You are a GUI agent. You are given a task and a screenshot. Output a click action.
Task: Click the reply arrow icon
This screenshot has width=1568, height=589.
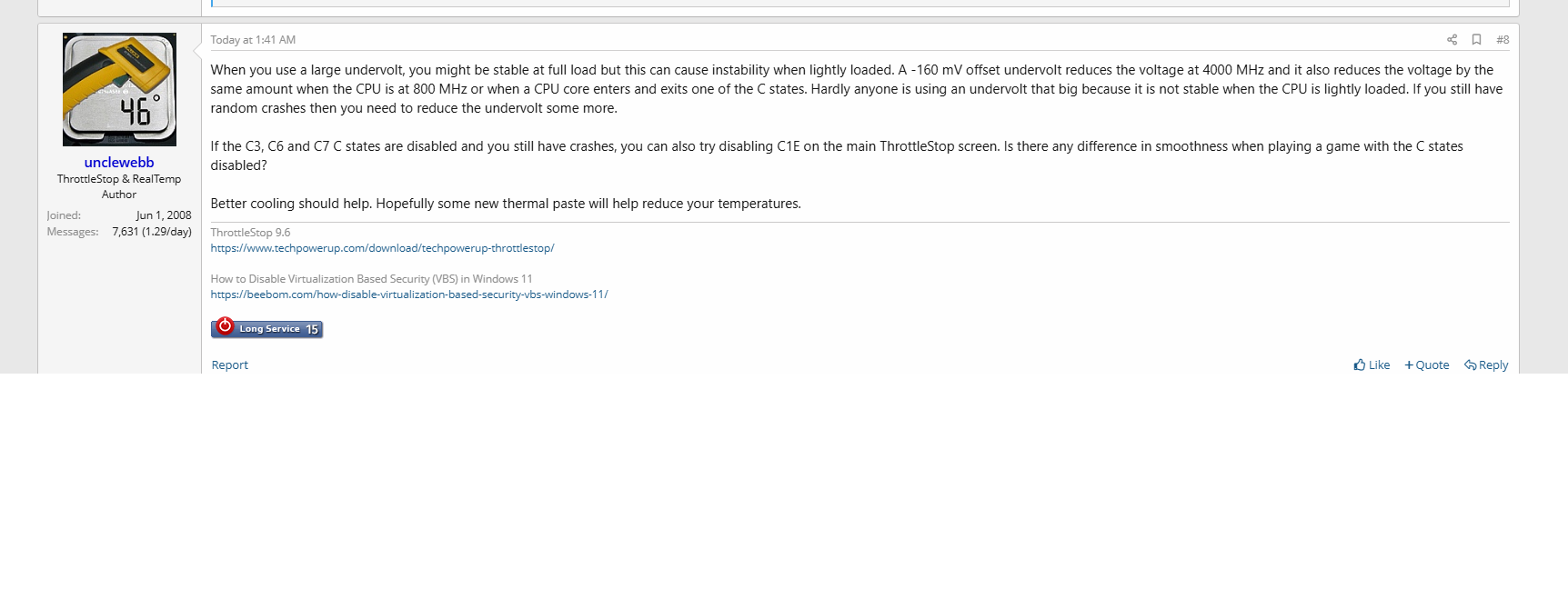click(1470, 364)
